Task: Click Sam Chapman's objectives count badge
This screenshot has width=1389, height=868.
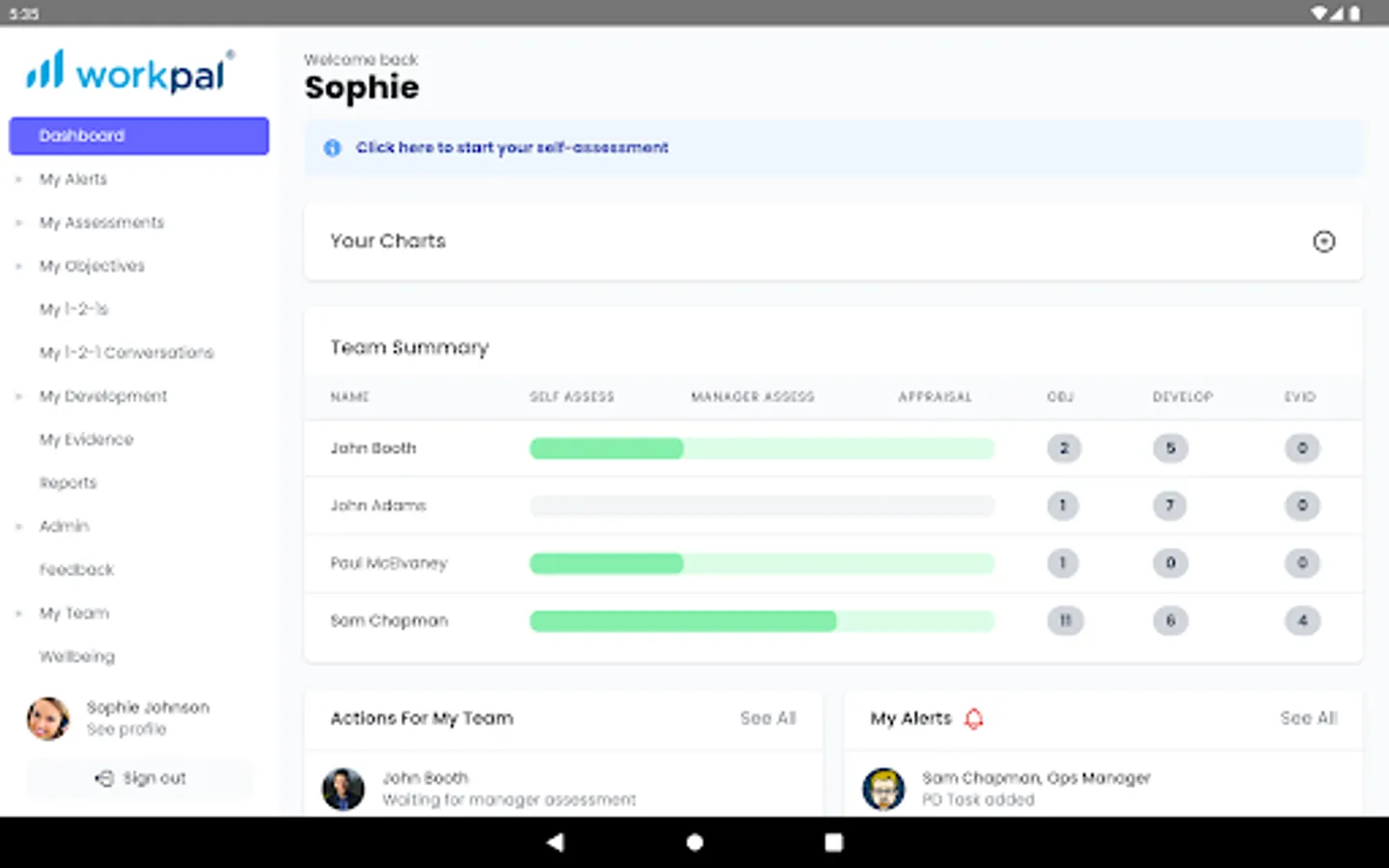Action: click(x=1066, y=621)
